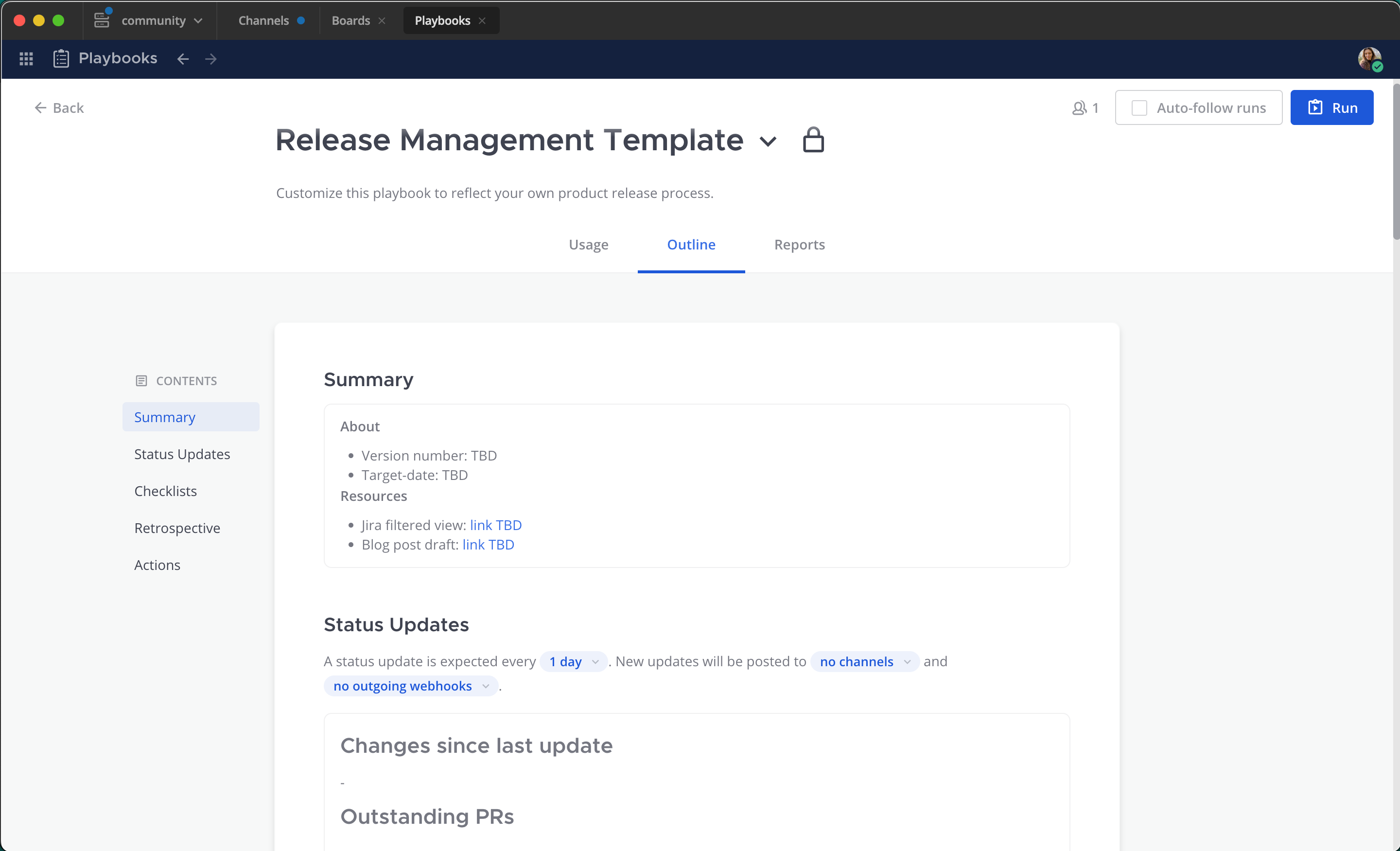Open the Usage tab
Screen dimensions: 1400x851
[588, 245]
